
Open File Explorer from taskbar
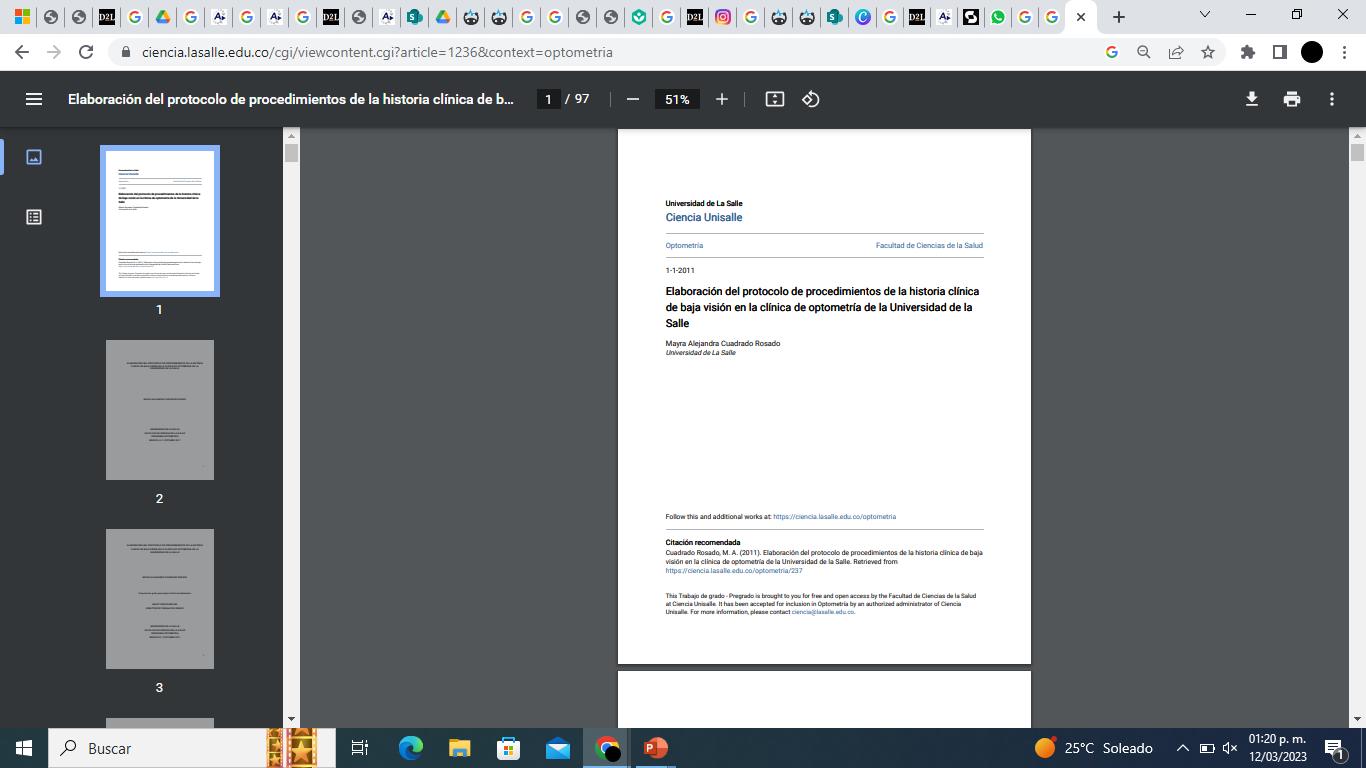tap(459, 748)
